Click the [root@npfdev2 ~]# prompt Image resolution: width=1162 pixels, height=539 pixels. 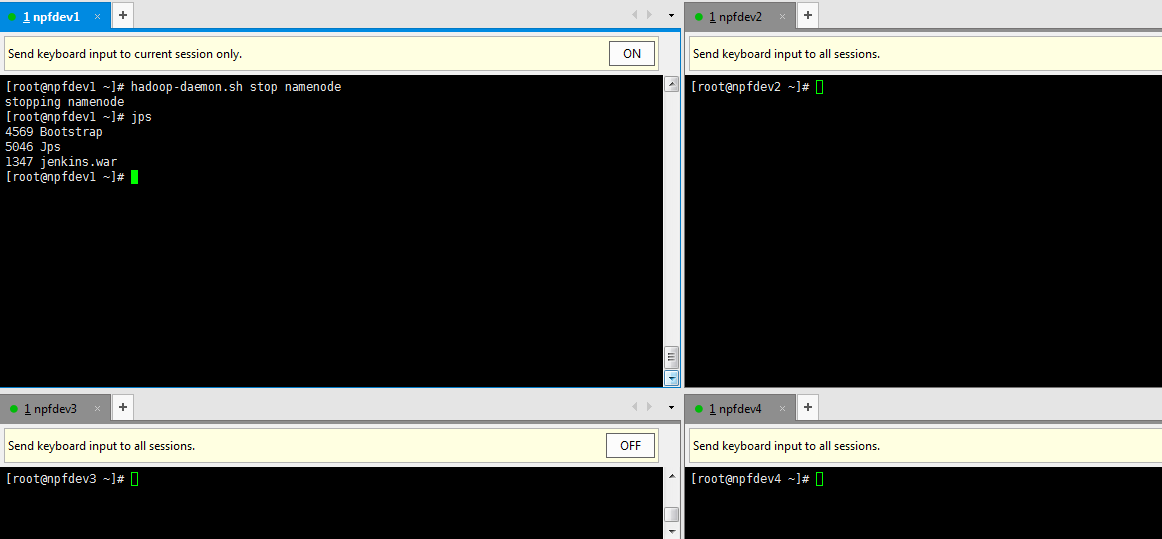757,87
